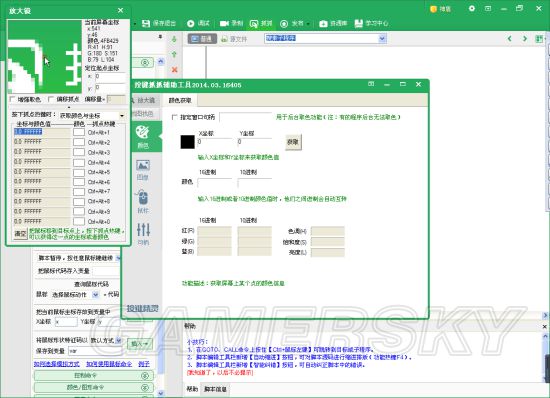Open the settings gear in main title bar
Viewport: 550px width, 398px height.
[x=472, y=8]
